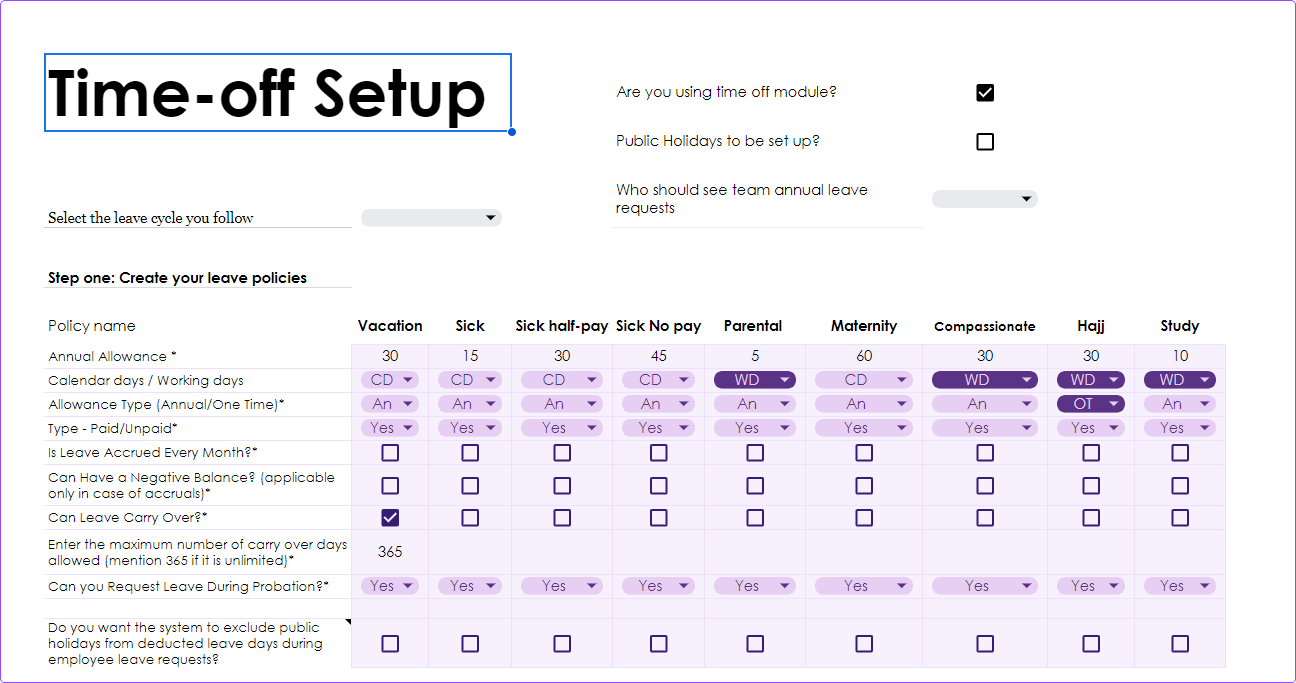Enable Public Holidays to be set up
Screen dimensions: 1296x683
tap(985, 142)
